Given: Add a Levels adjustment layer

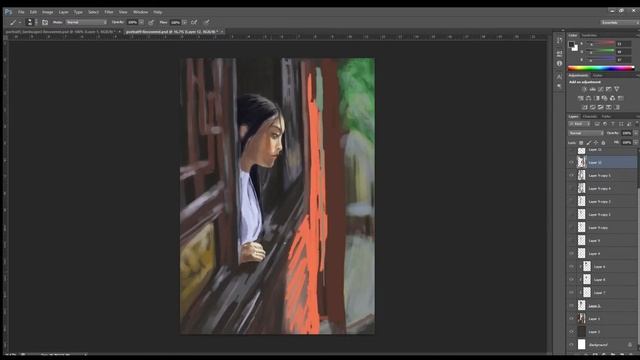Looking at the screenshot, I should coord(593,89).
